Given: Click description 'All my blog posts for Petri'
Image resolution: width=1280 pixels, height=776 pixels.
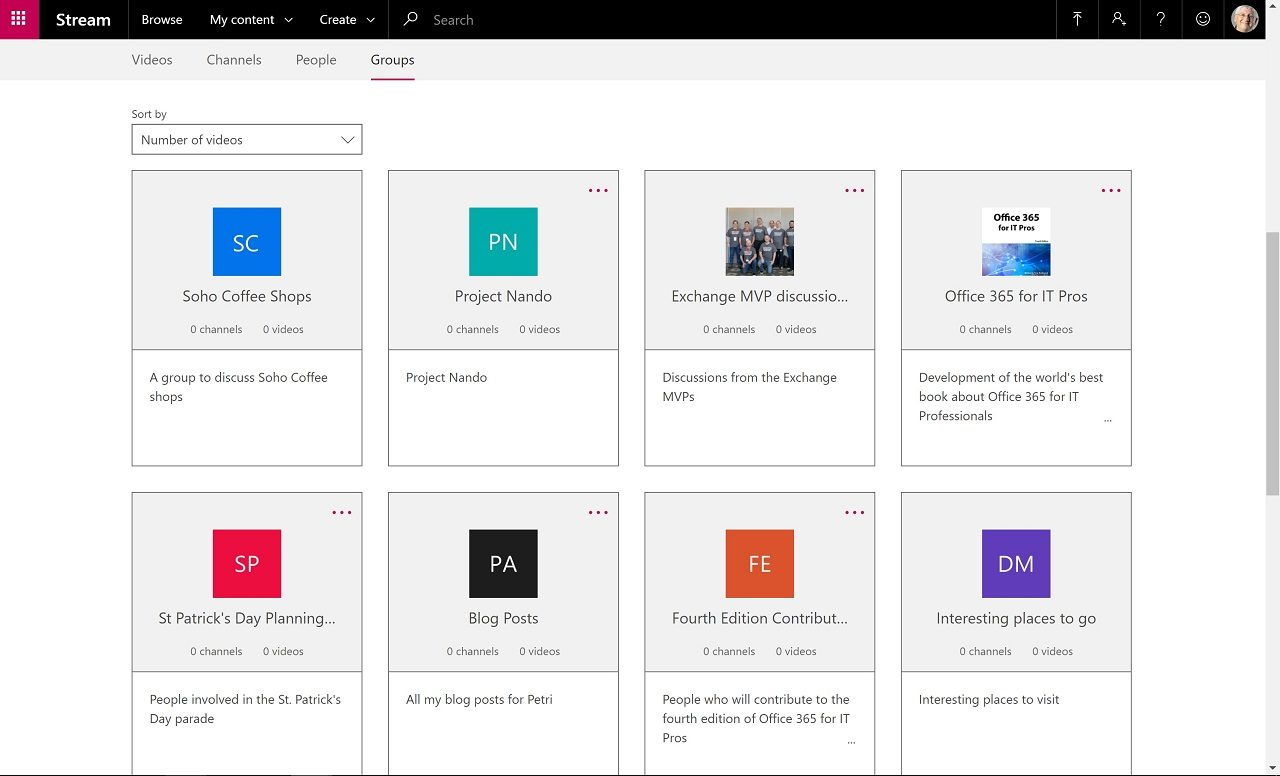Looking at the screenshot, I should pyautogui.click(x=479, y=700).
